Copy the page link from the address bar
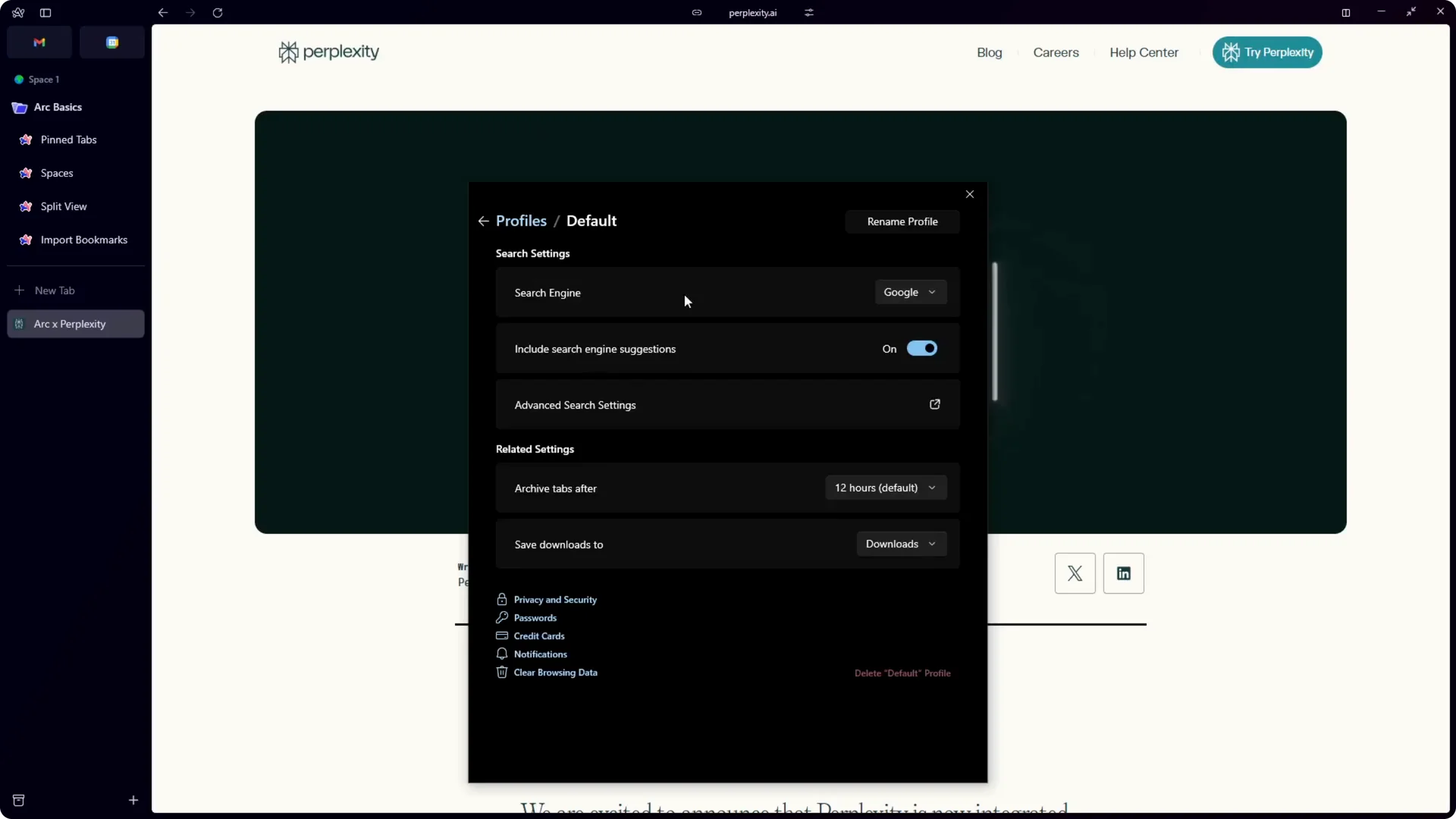Viewport: 1456px width, 819px height. pyautogui.click(x=697, y=12)
